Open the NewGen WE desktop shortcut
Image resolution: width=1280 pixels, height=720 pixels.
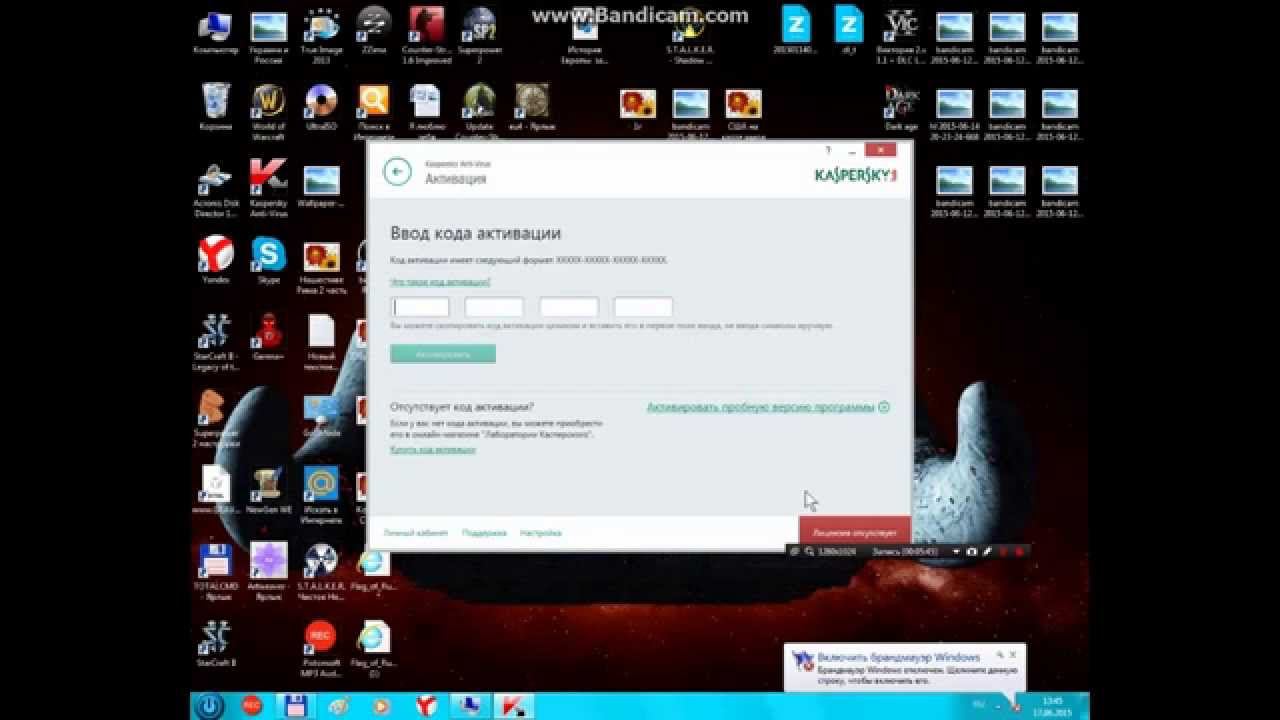click(269, 489)
